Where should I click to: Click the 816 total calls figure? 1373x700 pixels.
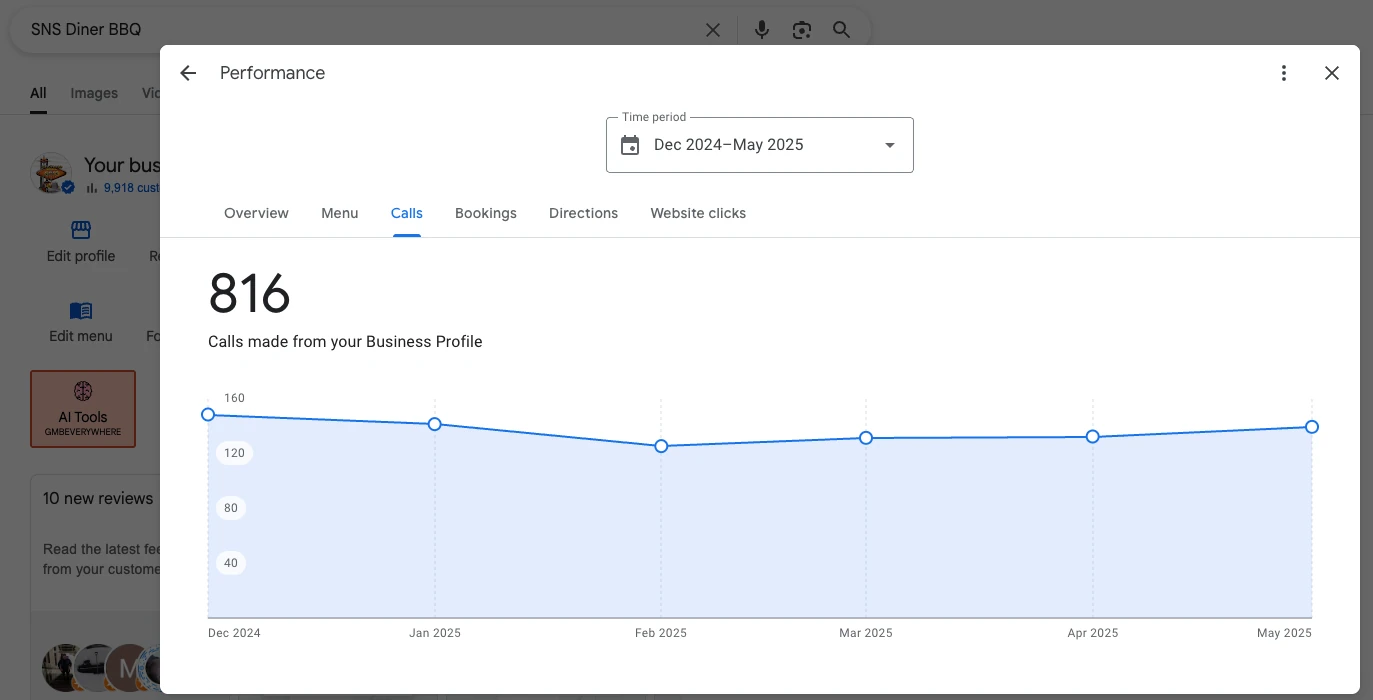249,294
